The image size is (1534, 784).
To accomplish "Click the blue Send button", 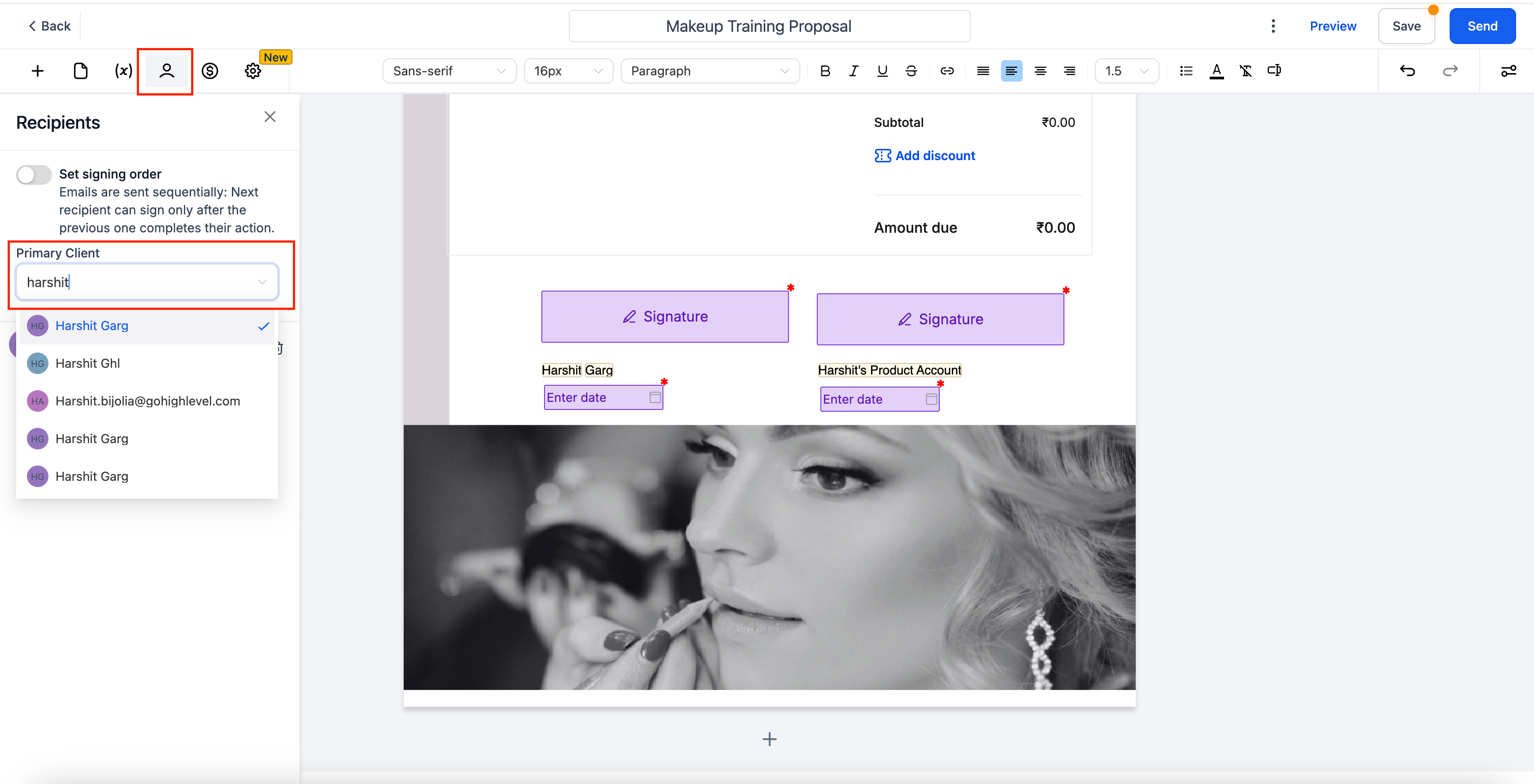I will pyautogui.click(x=1482, y=26).
